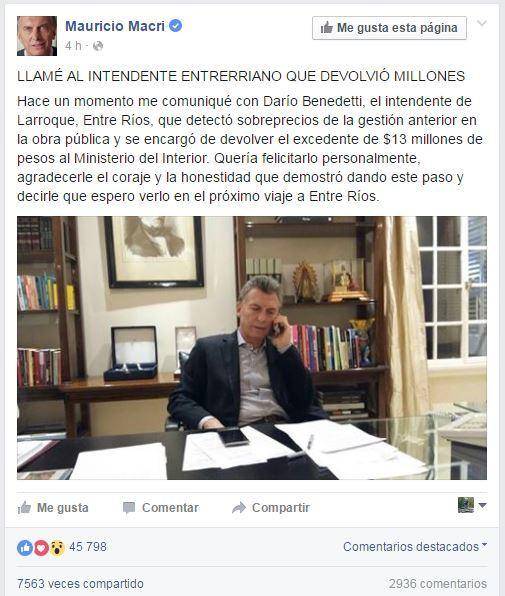Select the Compartir action

(271, 507)
